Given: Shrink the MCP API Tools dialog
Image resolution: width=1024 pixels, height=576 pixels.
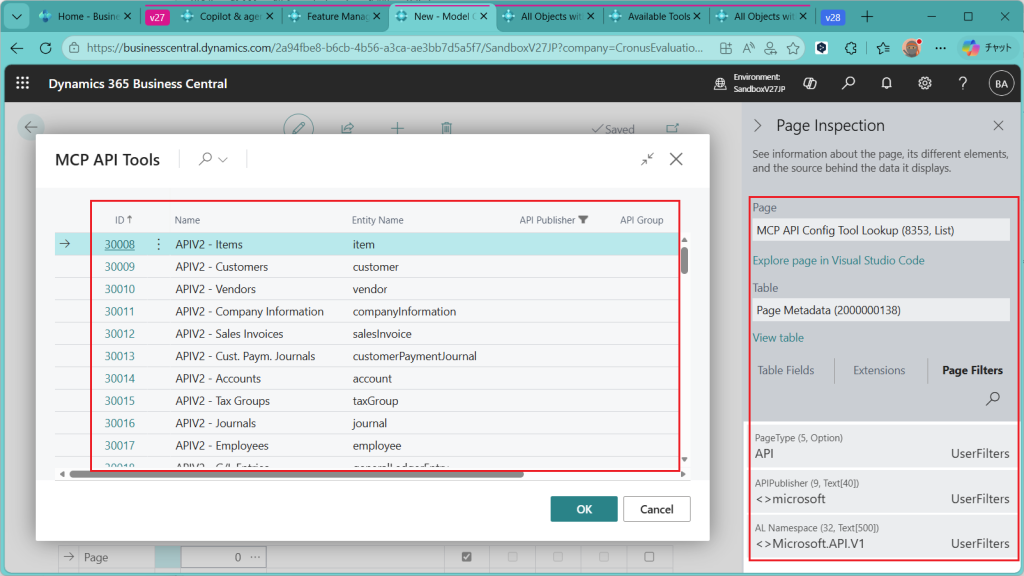Looking at the screenshot, I should [x=648, y=159].
